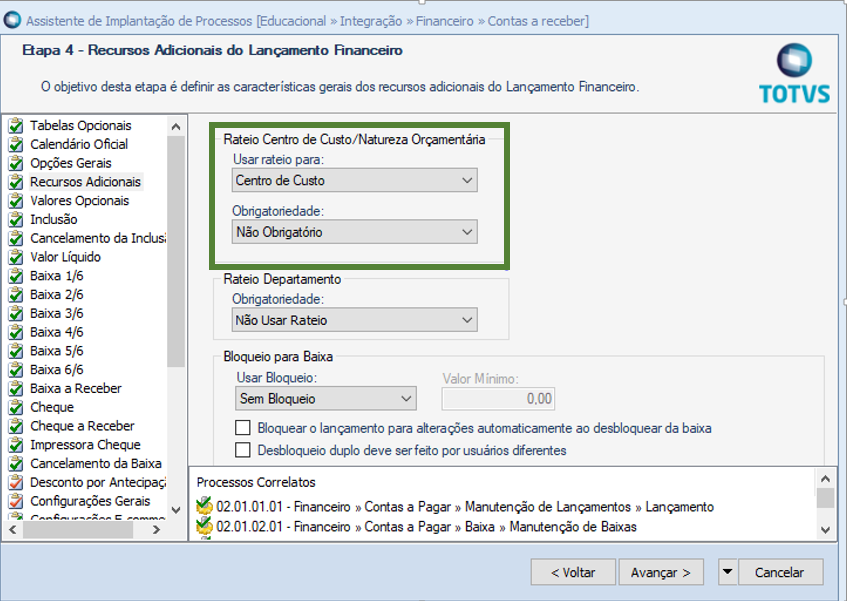The width and height of the screenshot is (847, 601).
Task: Click the Valor Mínimo input field
Action: click(498, 399)
